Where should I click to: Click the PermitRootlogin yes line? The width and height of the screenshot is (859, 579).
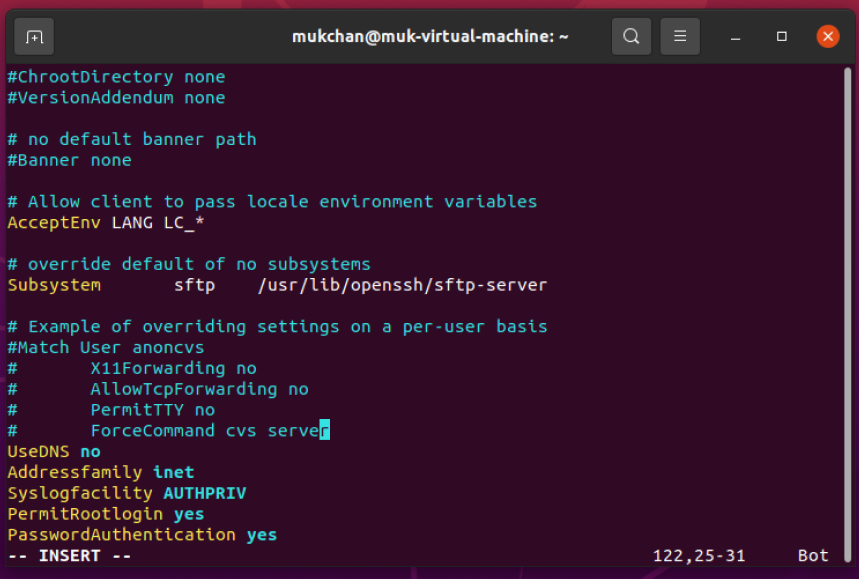pos(100,513)
